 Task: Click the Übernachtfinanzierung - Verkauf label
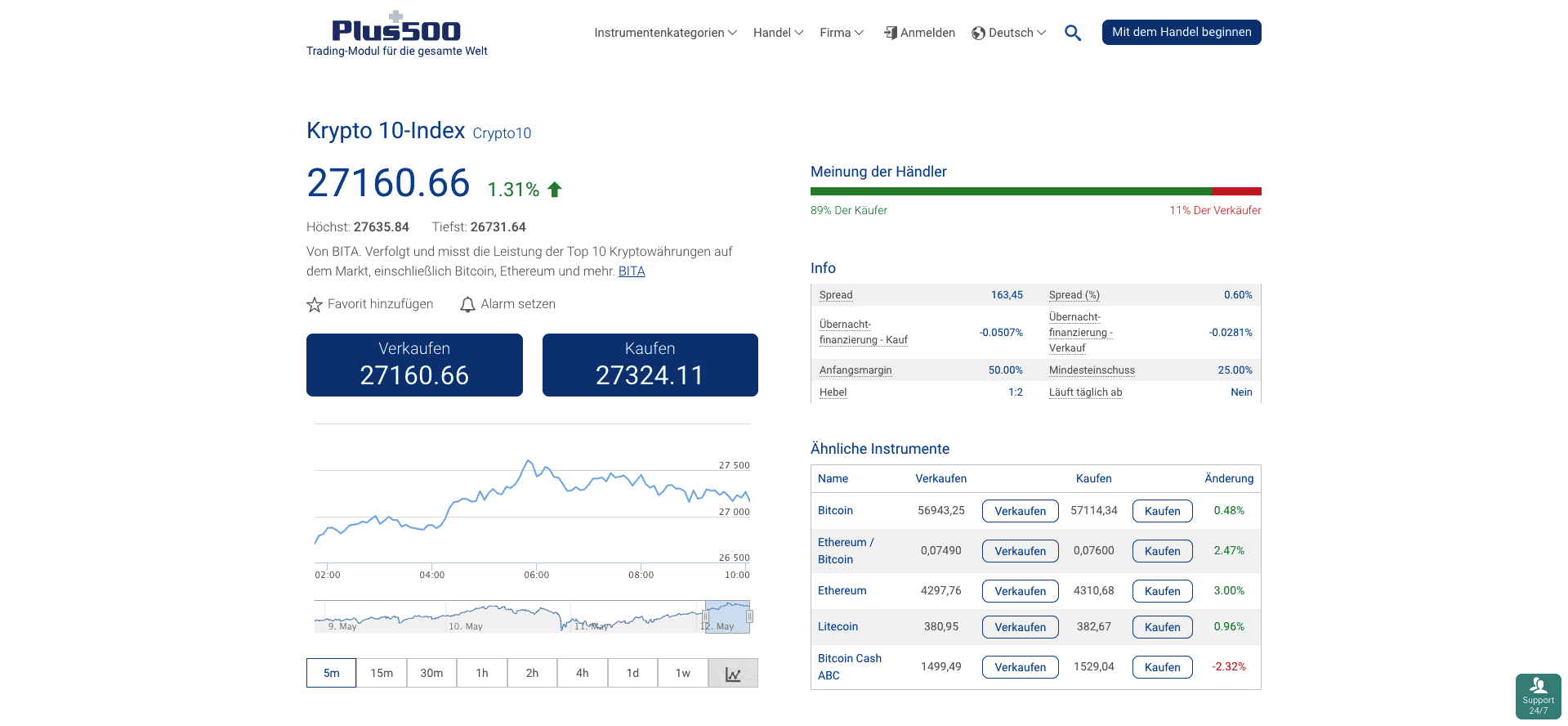coord(1081,332)
